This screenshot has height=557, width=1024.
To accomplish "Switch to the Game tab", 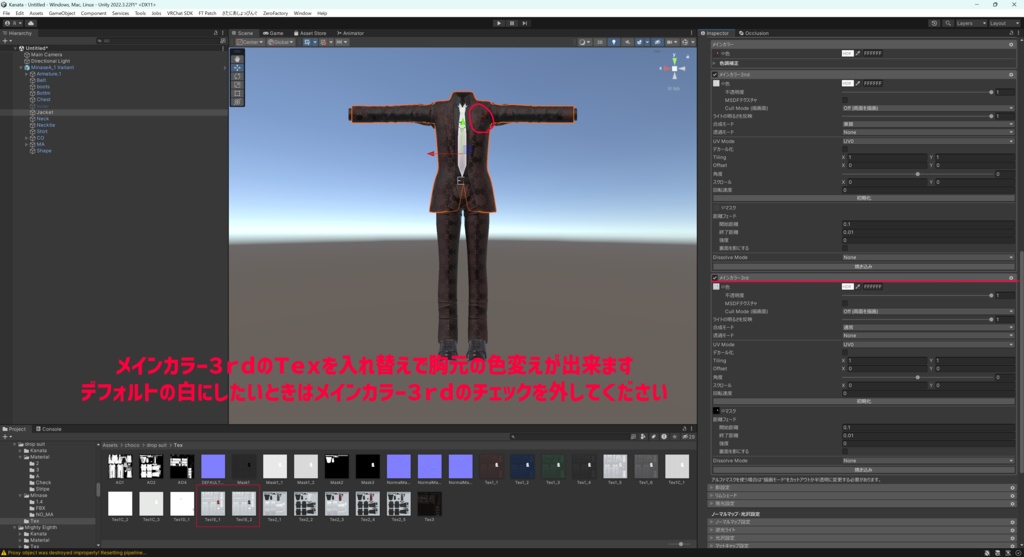I will pyautogui.click(x=273, y=33).
